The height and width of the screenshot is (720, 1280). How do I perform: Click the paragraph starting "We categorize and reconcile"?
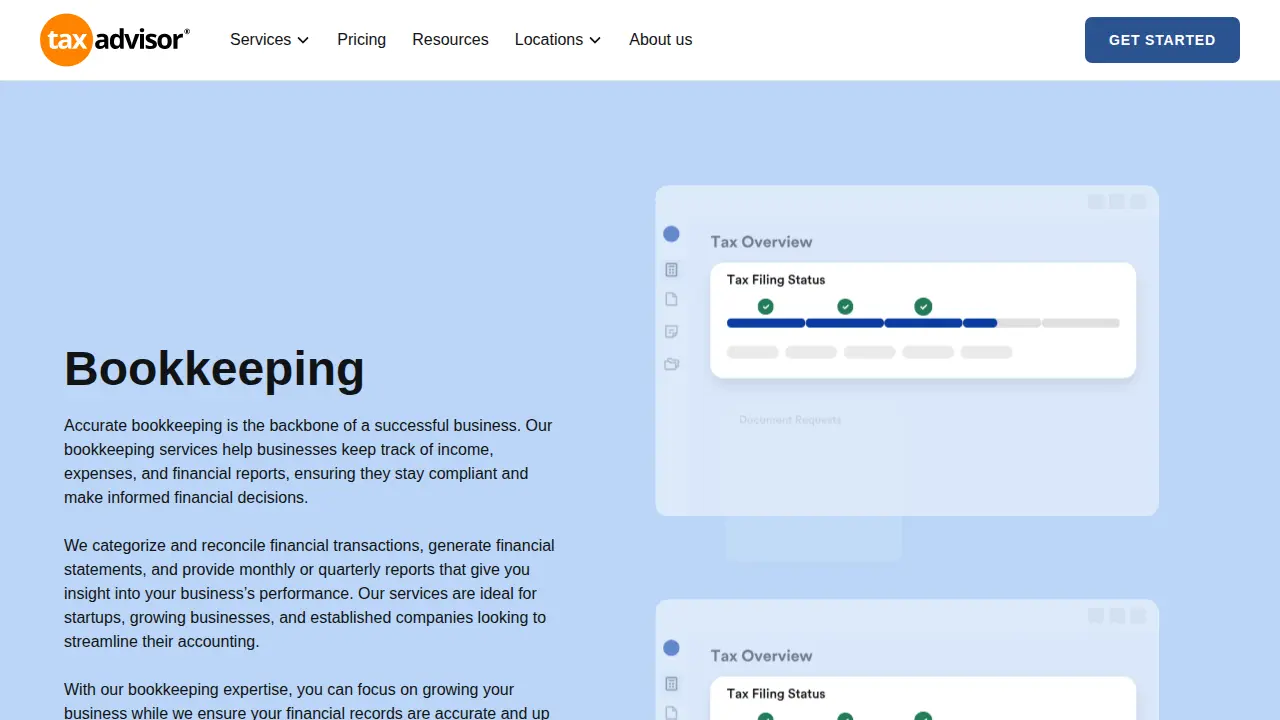(309, 593)
